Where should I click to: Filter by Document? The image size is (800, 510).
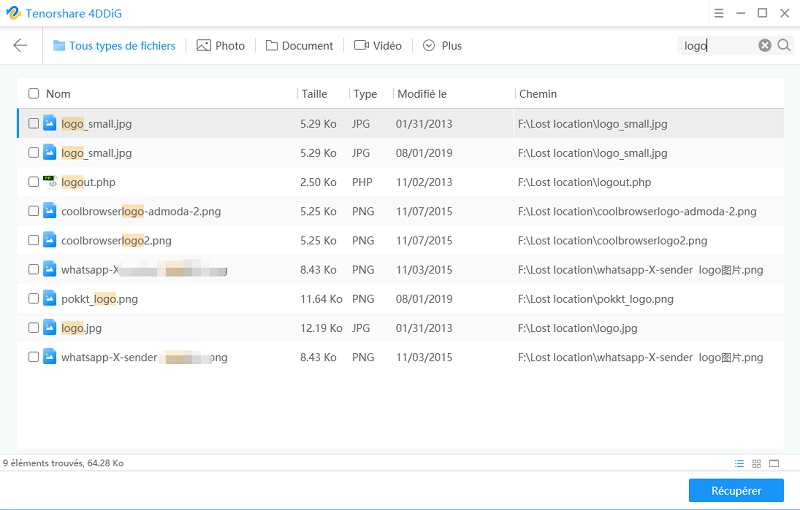click(x=299, y=46)
